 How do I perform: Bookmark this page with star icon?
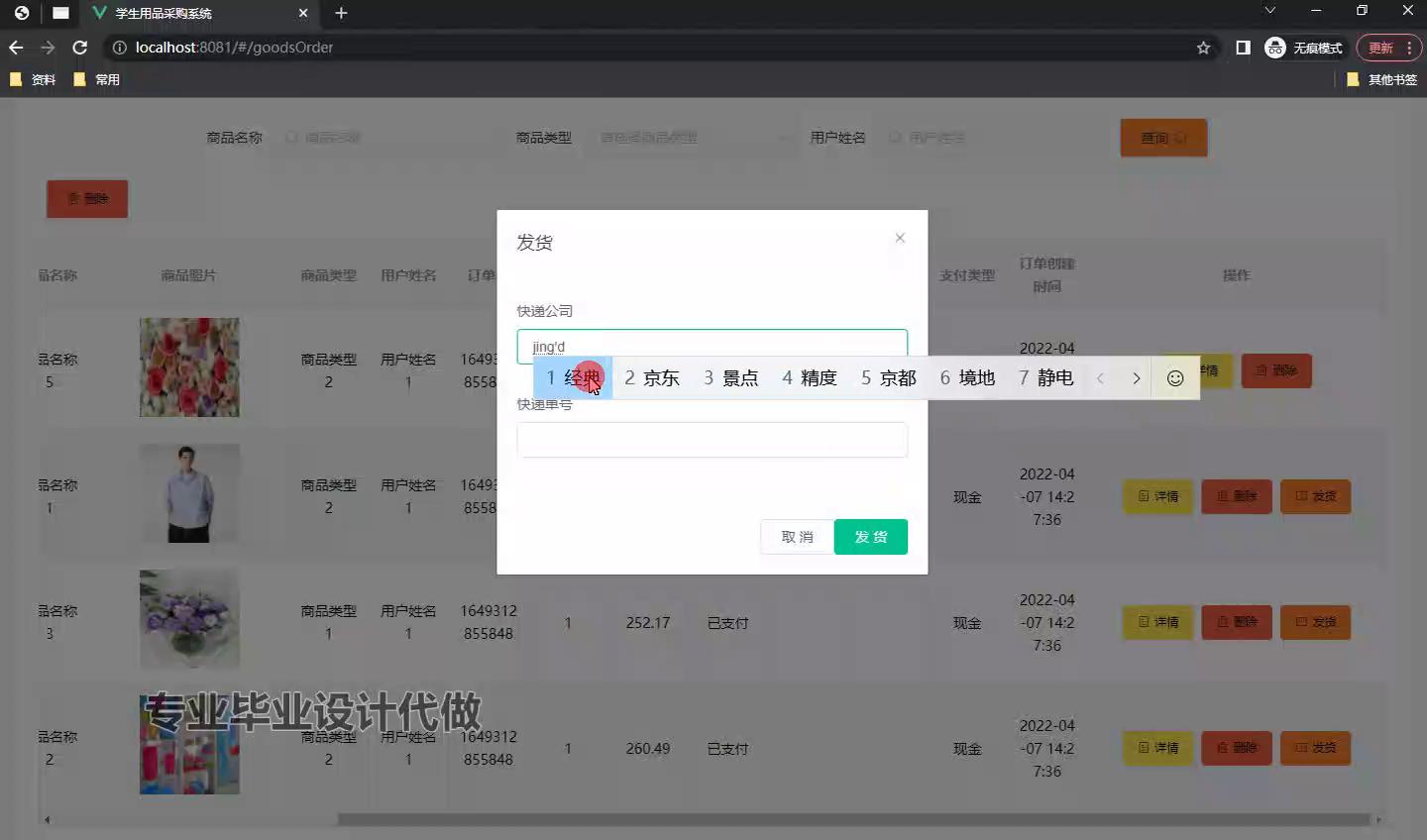coord(1203,48)
